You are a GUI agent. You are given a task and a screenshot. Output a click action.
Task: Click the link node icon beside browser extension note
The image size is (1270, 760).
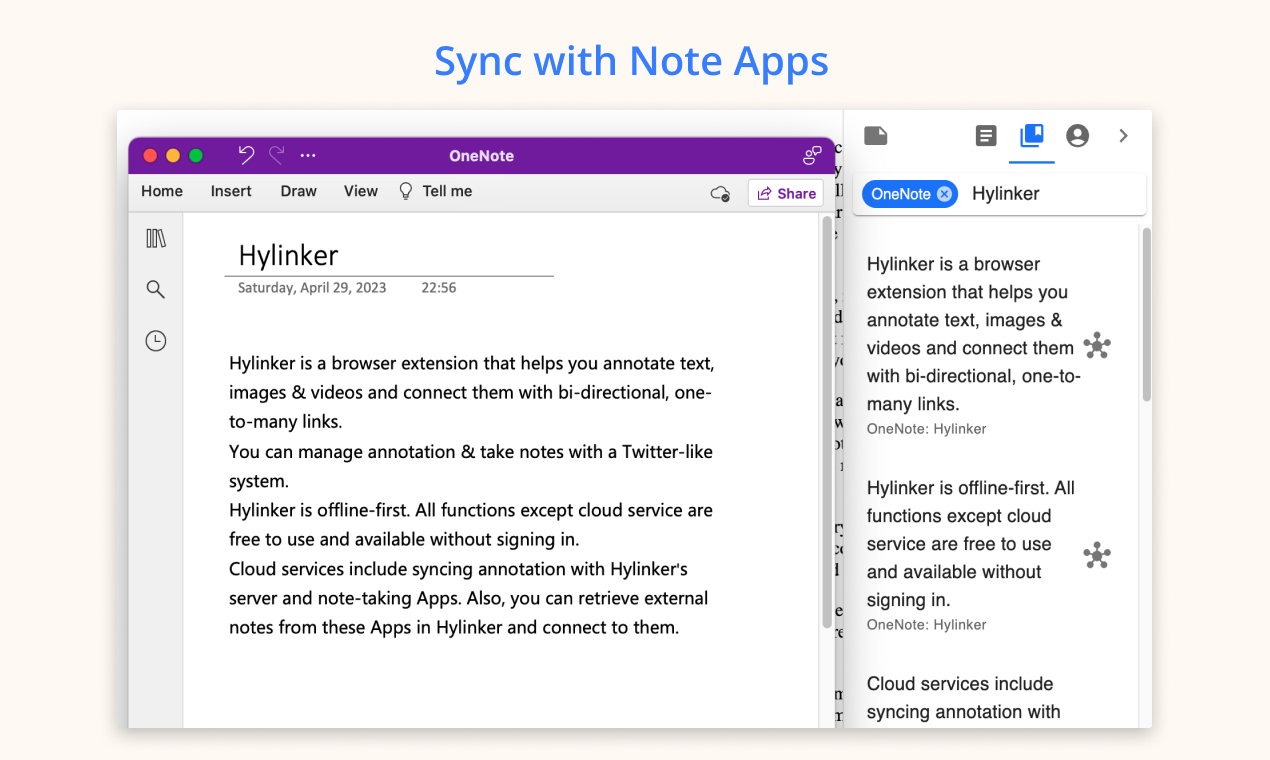pos(1097,346)
